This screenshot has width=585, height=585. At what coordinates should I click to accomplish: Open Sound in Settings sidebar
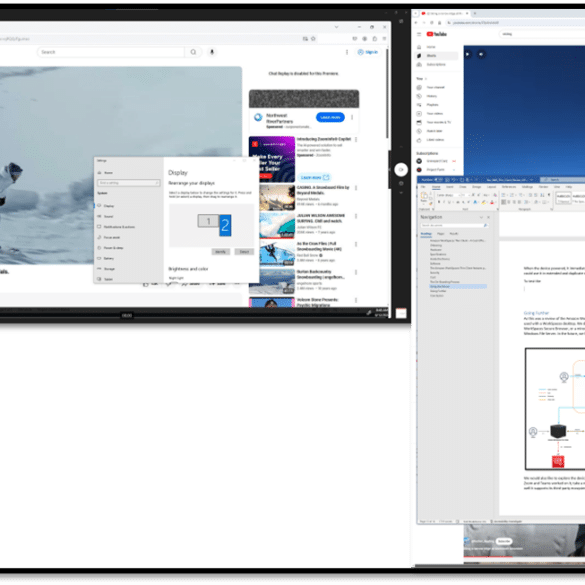106,216
